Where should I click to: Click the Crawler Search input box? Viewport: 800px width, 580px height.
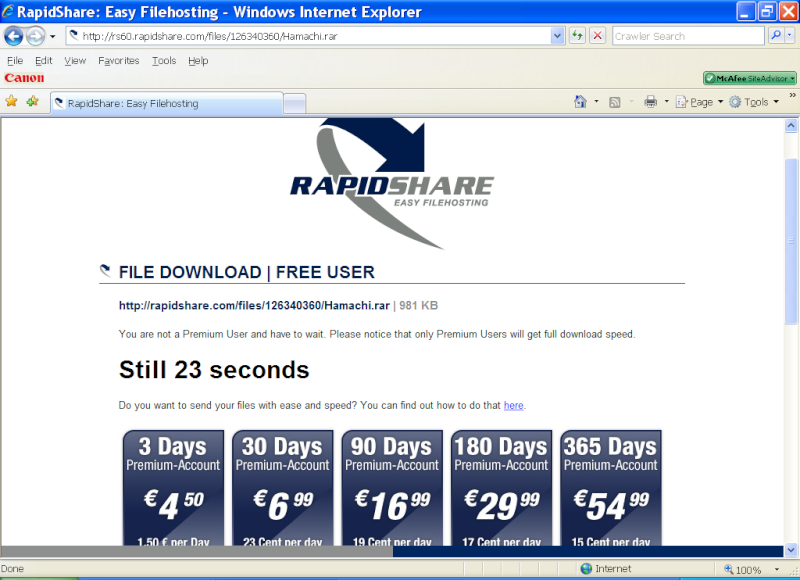pos(688,36)
